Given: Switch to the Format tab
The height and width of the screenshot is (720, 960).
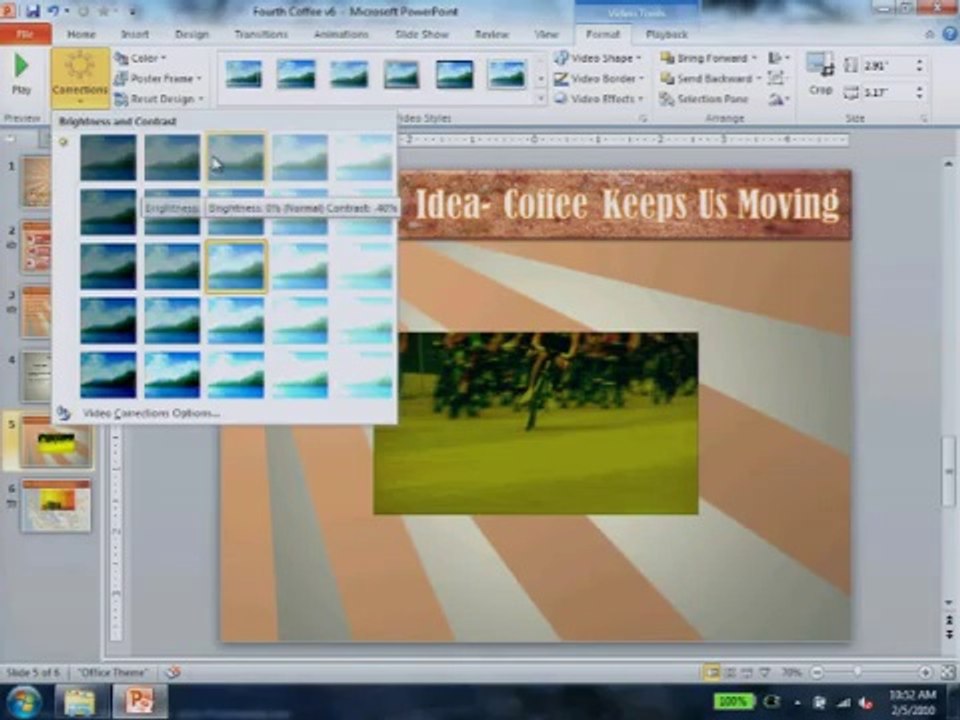Looking at the screenshot, I should (x=602, y=34).
